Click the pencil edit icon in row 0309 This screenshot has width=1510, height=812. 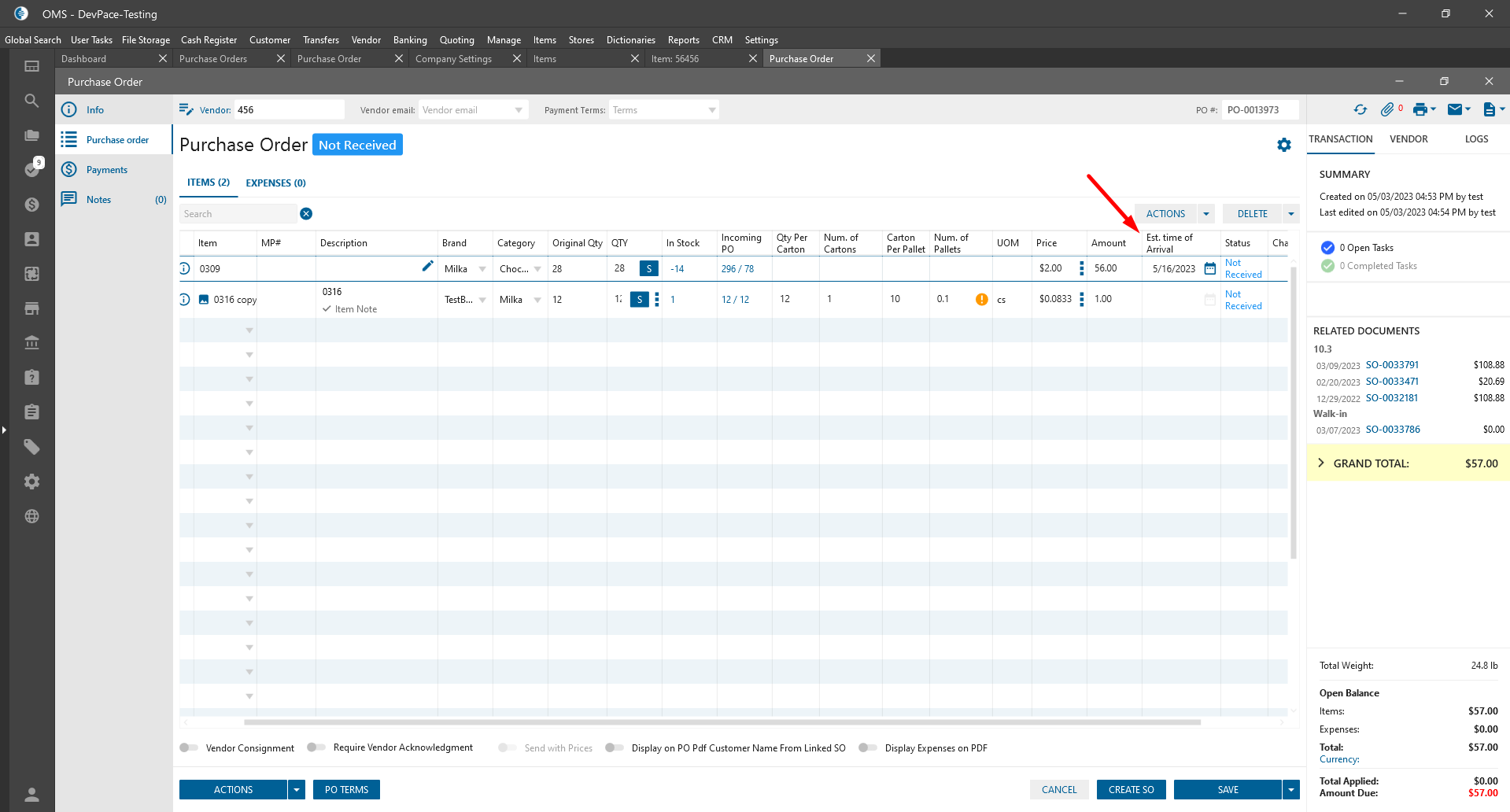(427, 267)
